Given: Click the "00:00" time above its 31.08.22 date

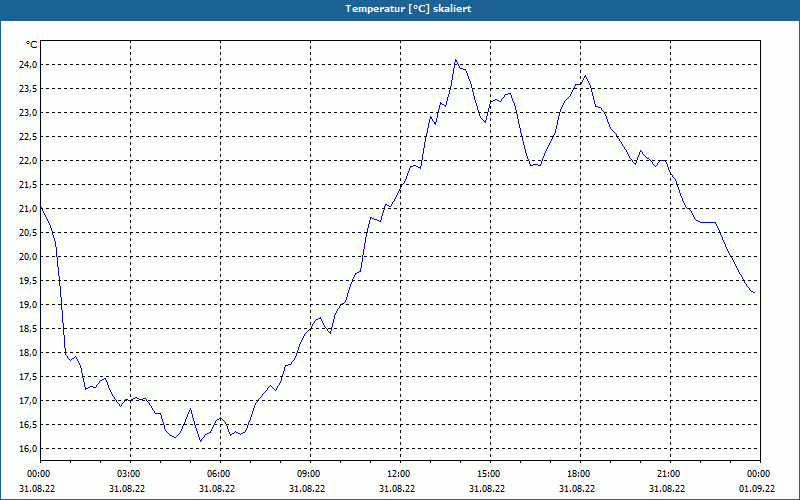Looking at the screenshot, I should [x=37, y=474].
